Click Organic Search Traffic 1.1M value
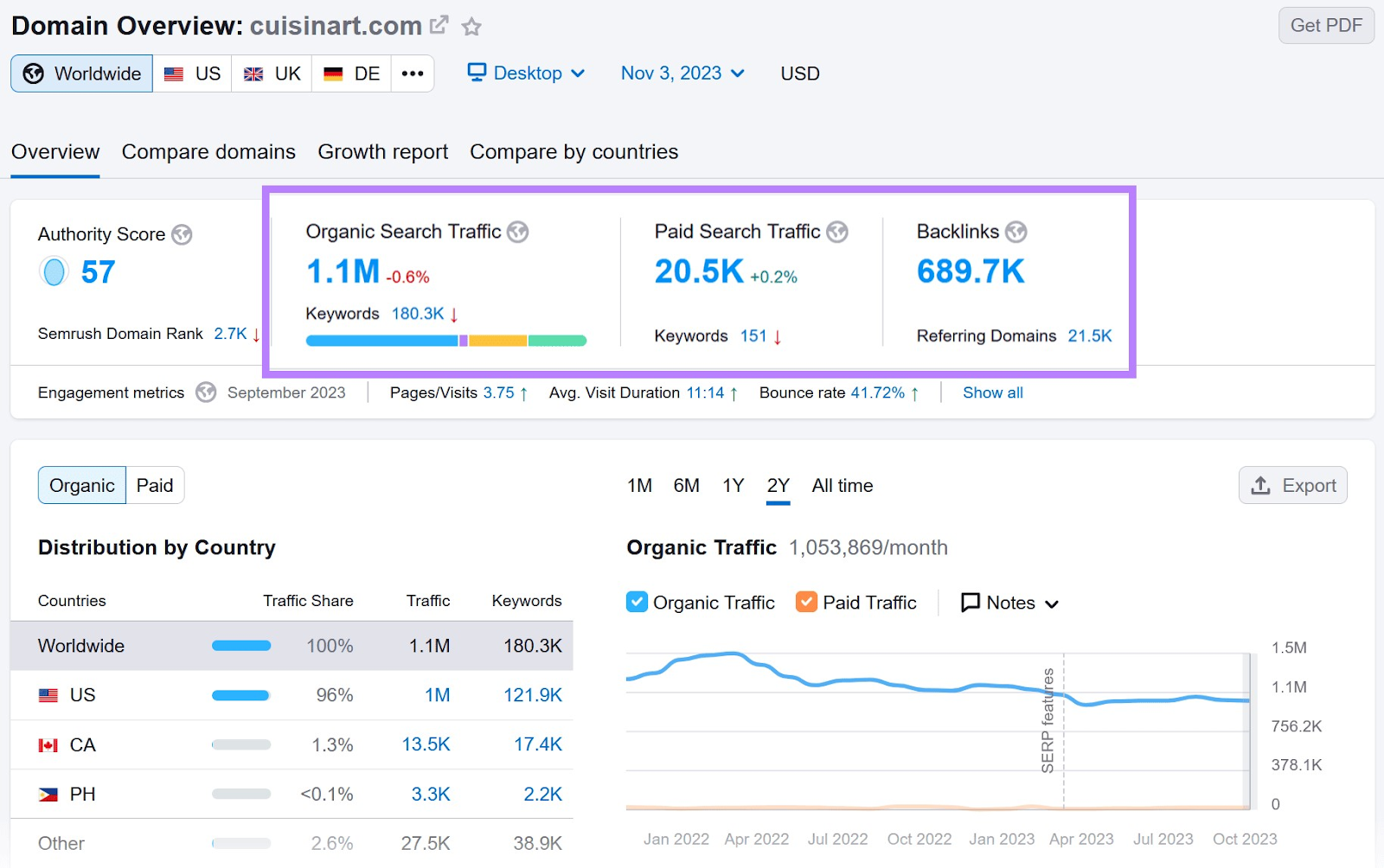The image size is (1384, 868). click(343, 271)
